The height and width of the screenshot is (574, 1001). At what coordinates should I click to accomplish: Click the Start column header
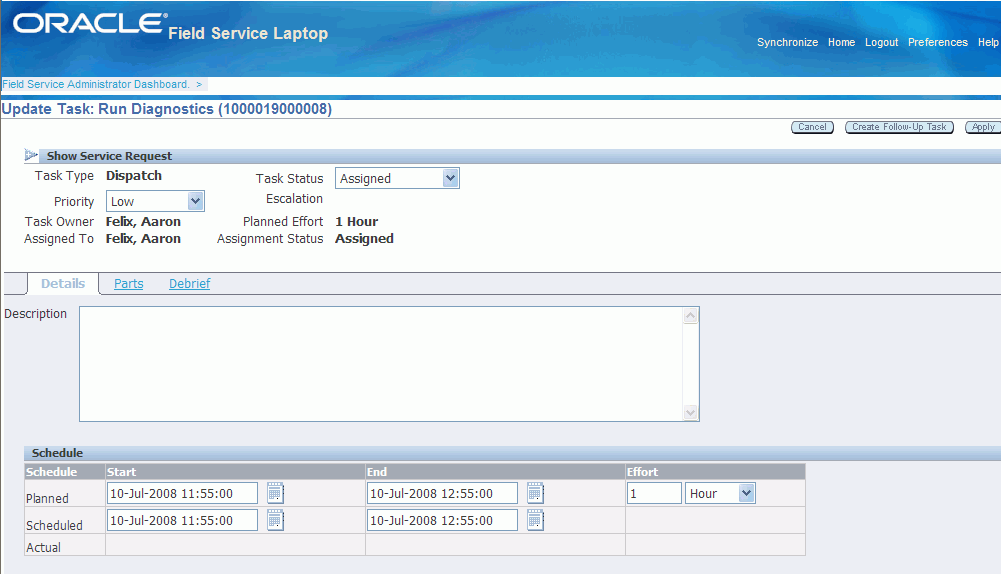coord(121,472)
